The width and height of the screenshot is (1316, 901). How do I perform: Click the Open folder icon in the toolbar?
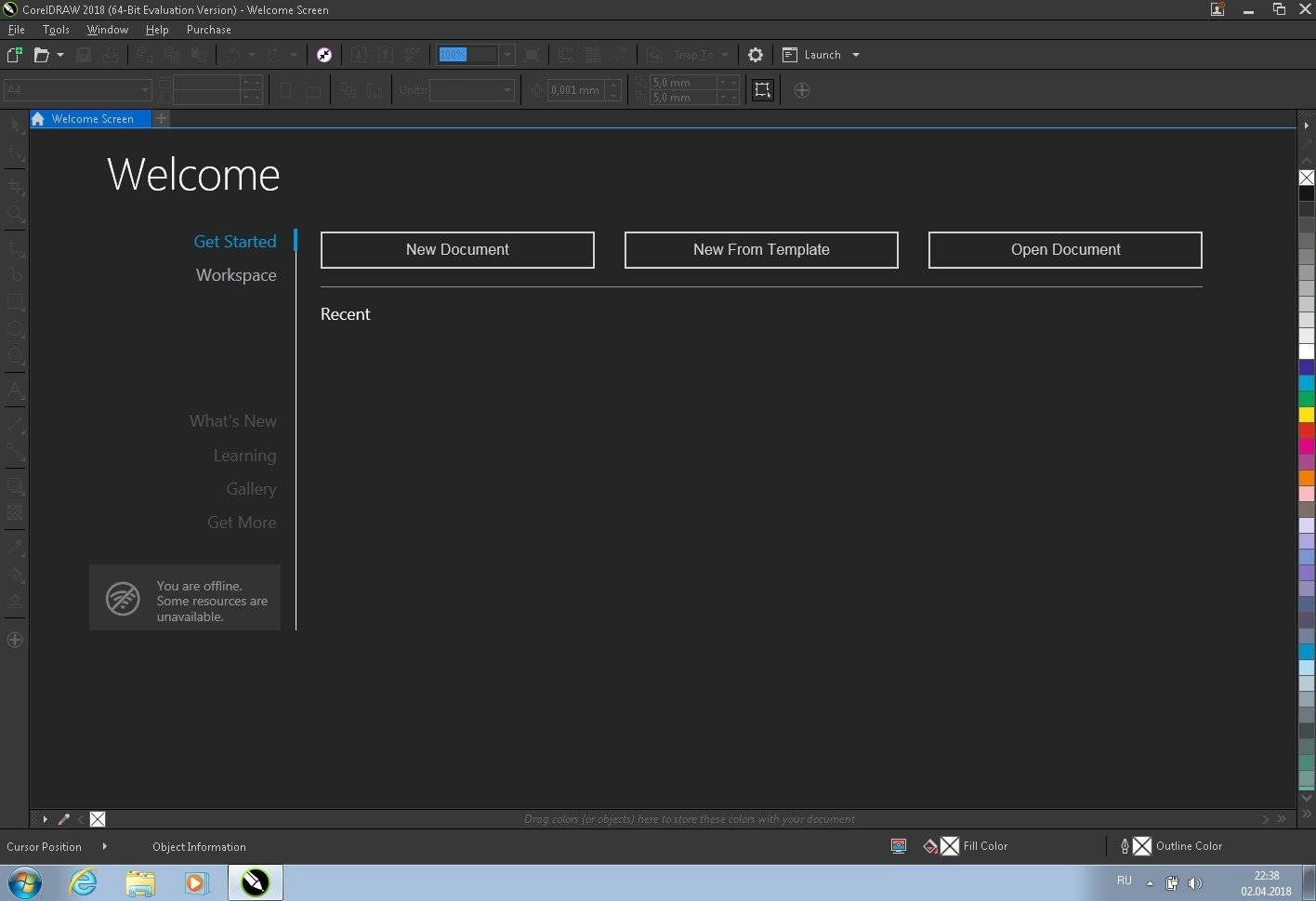click(41, 55)
